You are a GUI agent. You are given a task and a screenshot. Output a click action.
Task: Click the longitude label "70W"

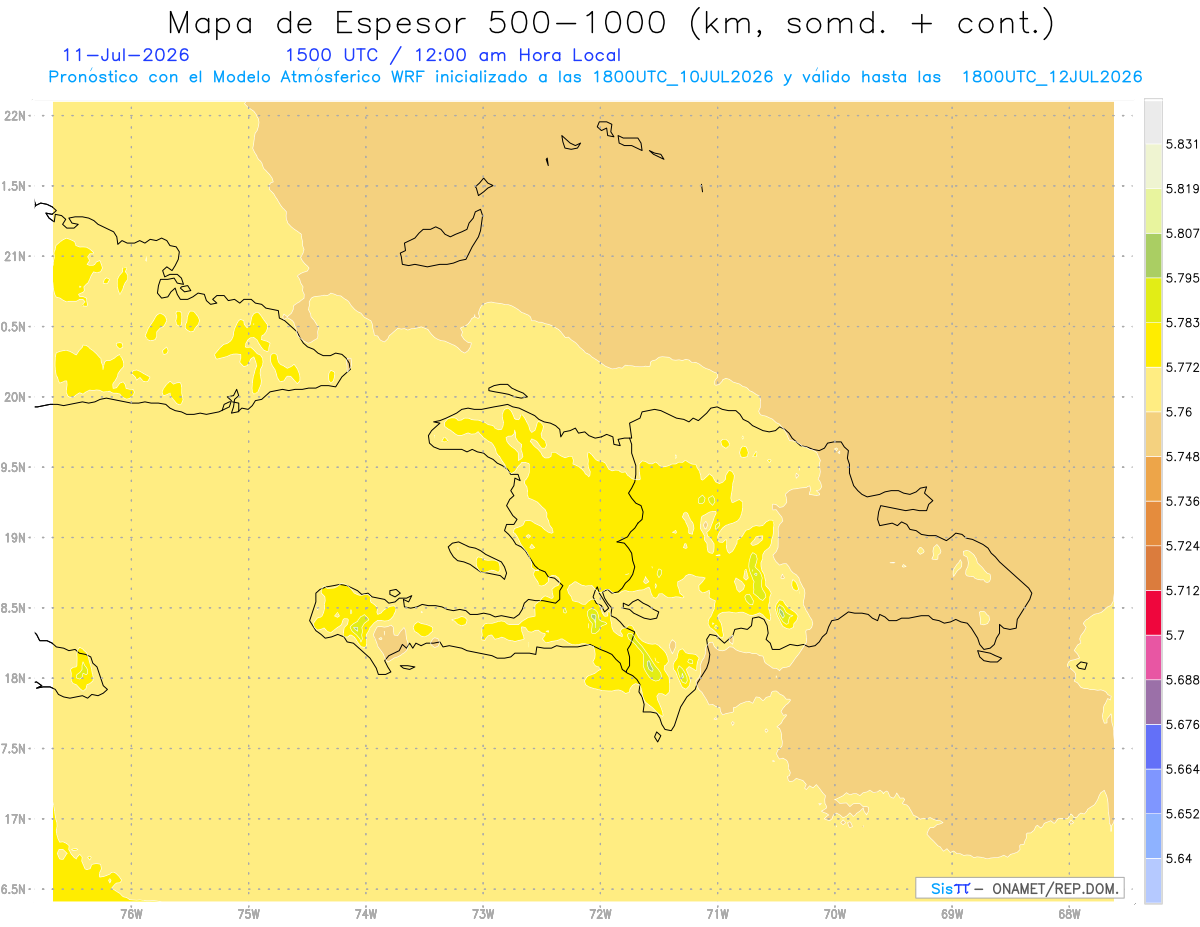pos(835,913)
